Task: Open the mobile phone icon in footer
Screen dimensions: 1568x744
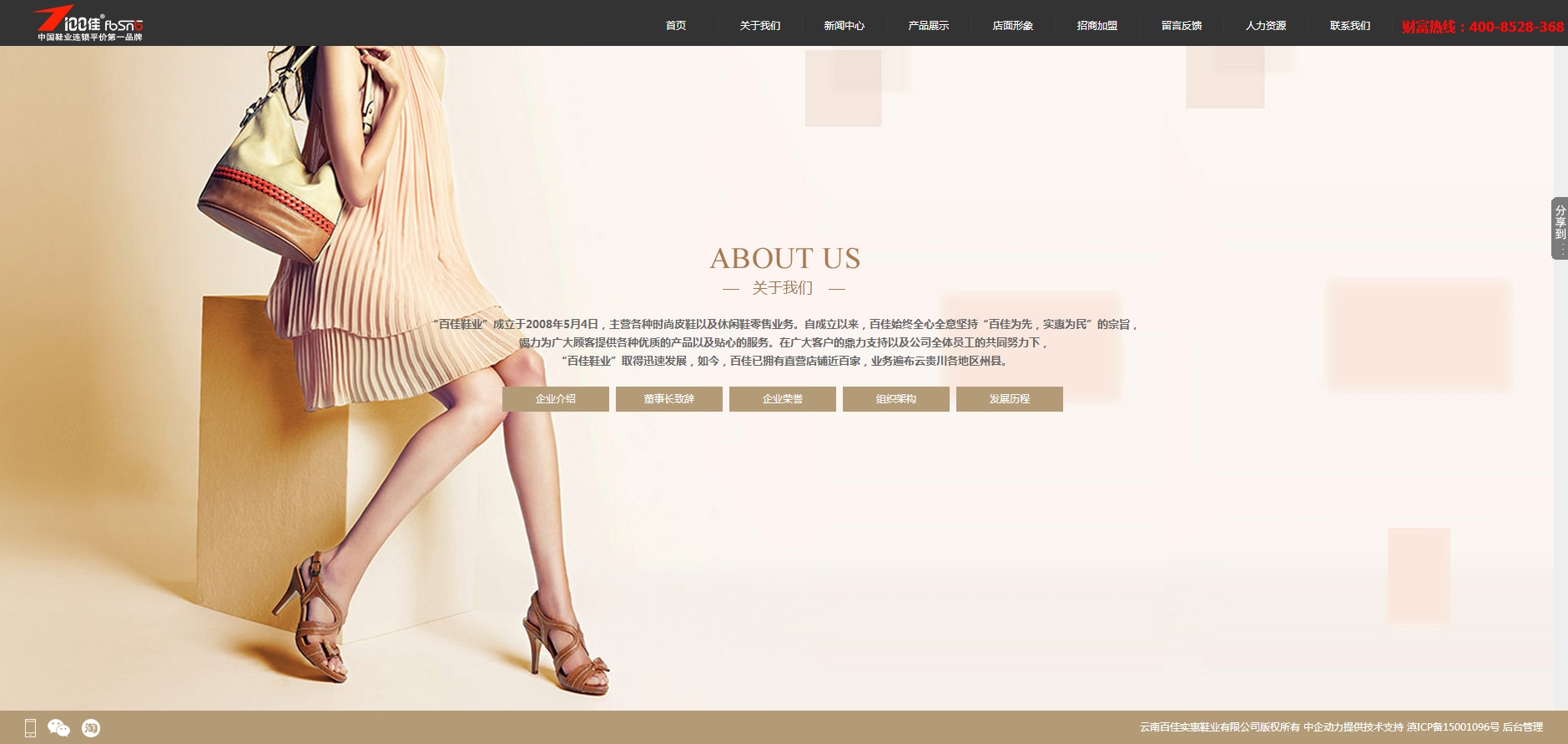Action: 30,728
